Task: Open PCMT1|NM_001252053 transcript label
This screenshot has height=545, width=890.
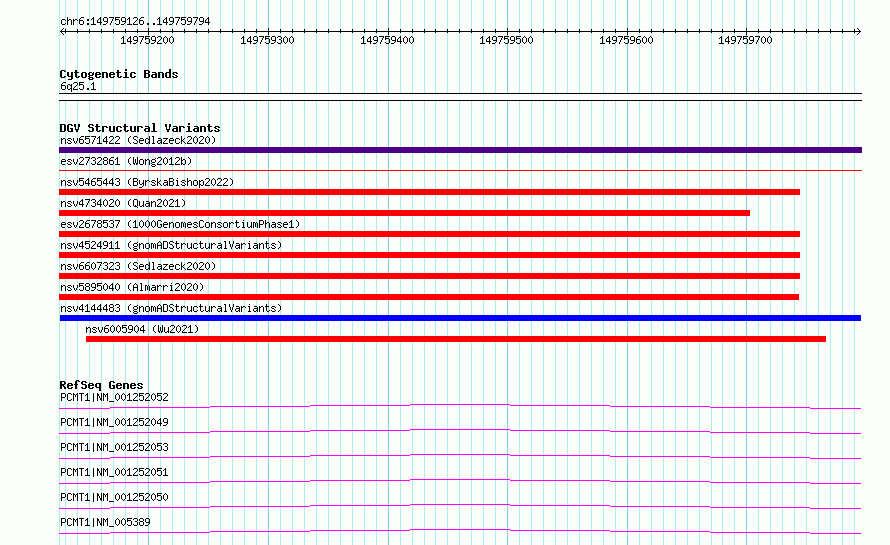Action: (x=114, y=447)
